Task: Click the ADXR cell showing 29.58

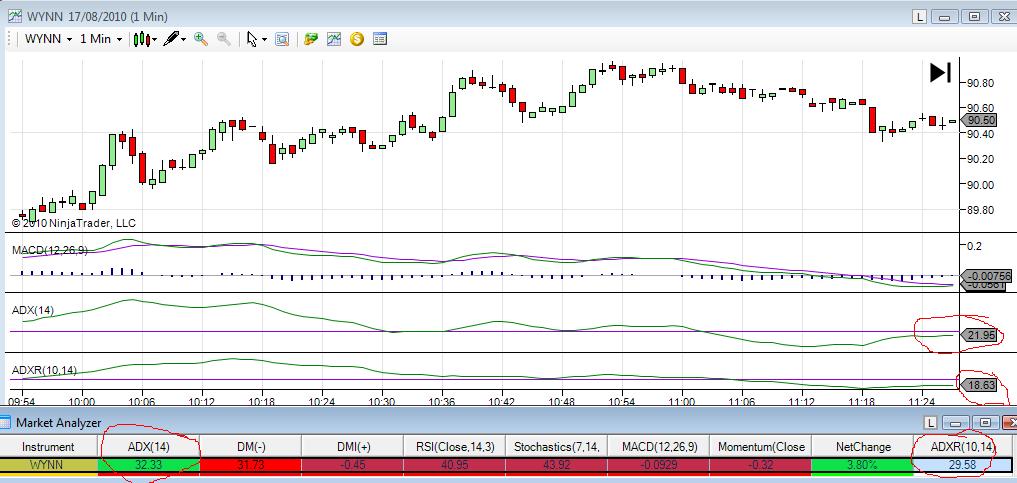Action: coord(962,465)
